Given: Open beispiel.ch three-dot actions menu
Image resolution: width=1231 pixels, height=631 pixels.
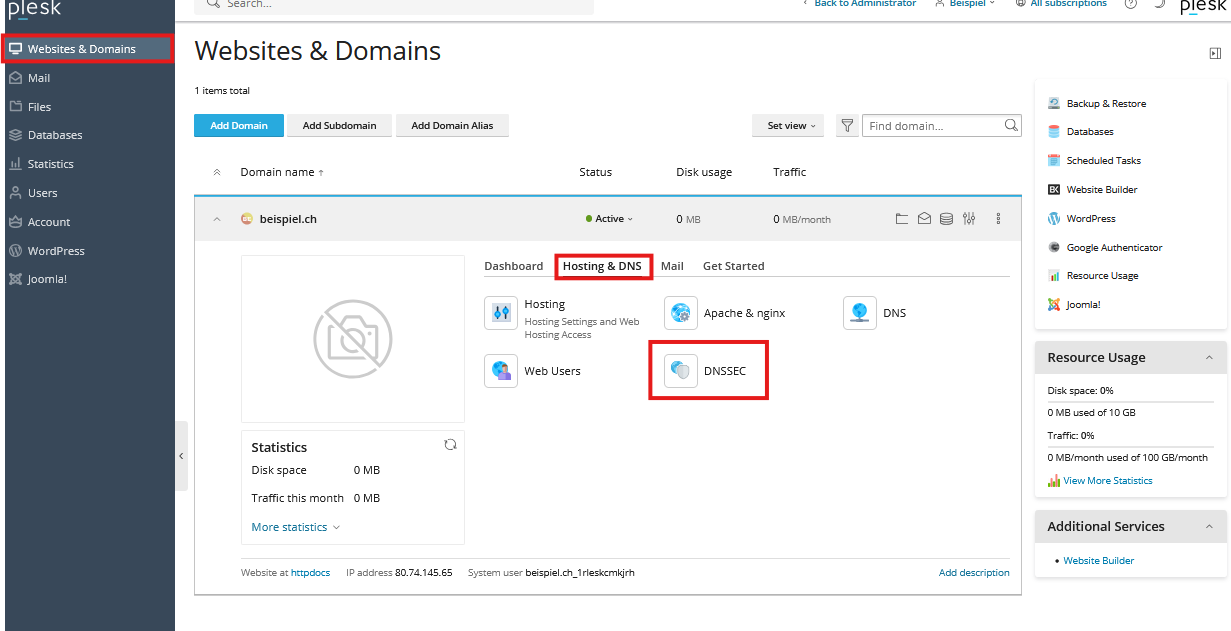Looking at the screenshot, I should click(998, 219).
